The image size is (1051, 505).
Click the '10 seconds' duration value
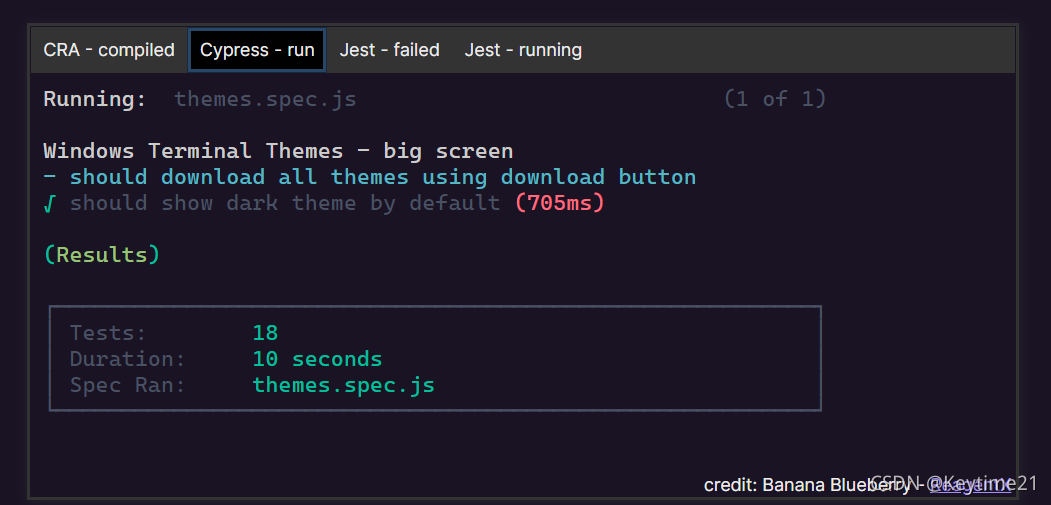point(318,359)
